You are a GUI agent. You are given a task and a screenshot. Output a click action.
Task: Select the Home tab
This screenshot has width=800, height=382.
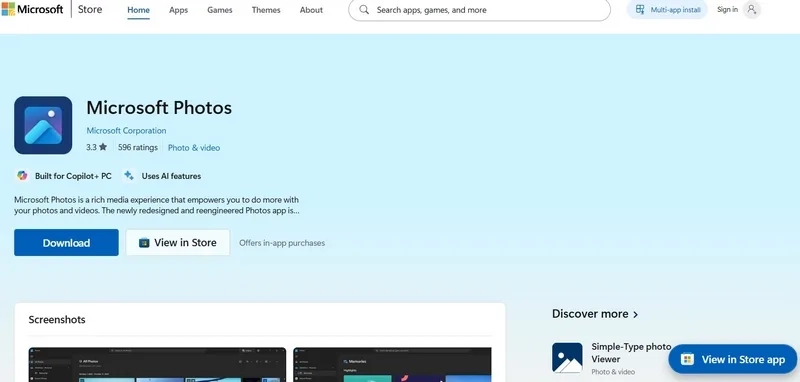pos(138,10)
